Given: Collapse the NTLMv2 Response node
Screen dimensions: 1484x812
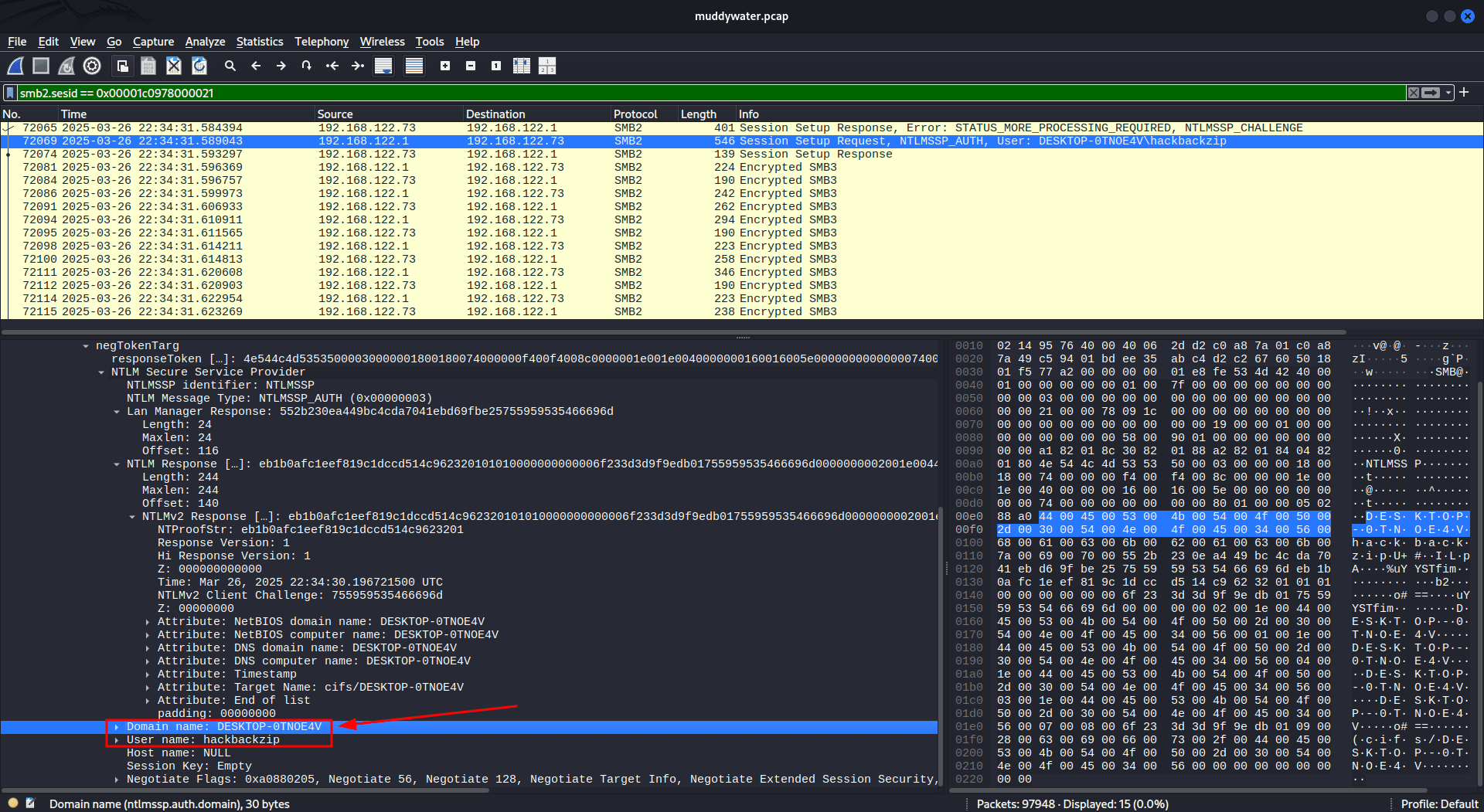Looking at the screenshot, I should [x=132, y=517].
